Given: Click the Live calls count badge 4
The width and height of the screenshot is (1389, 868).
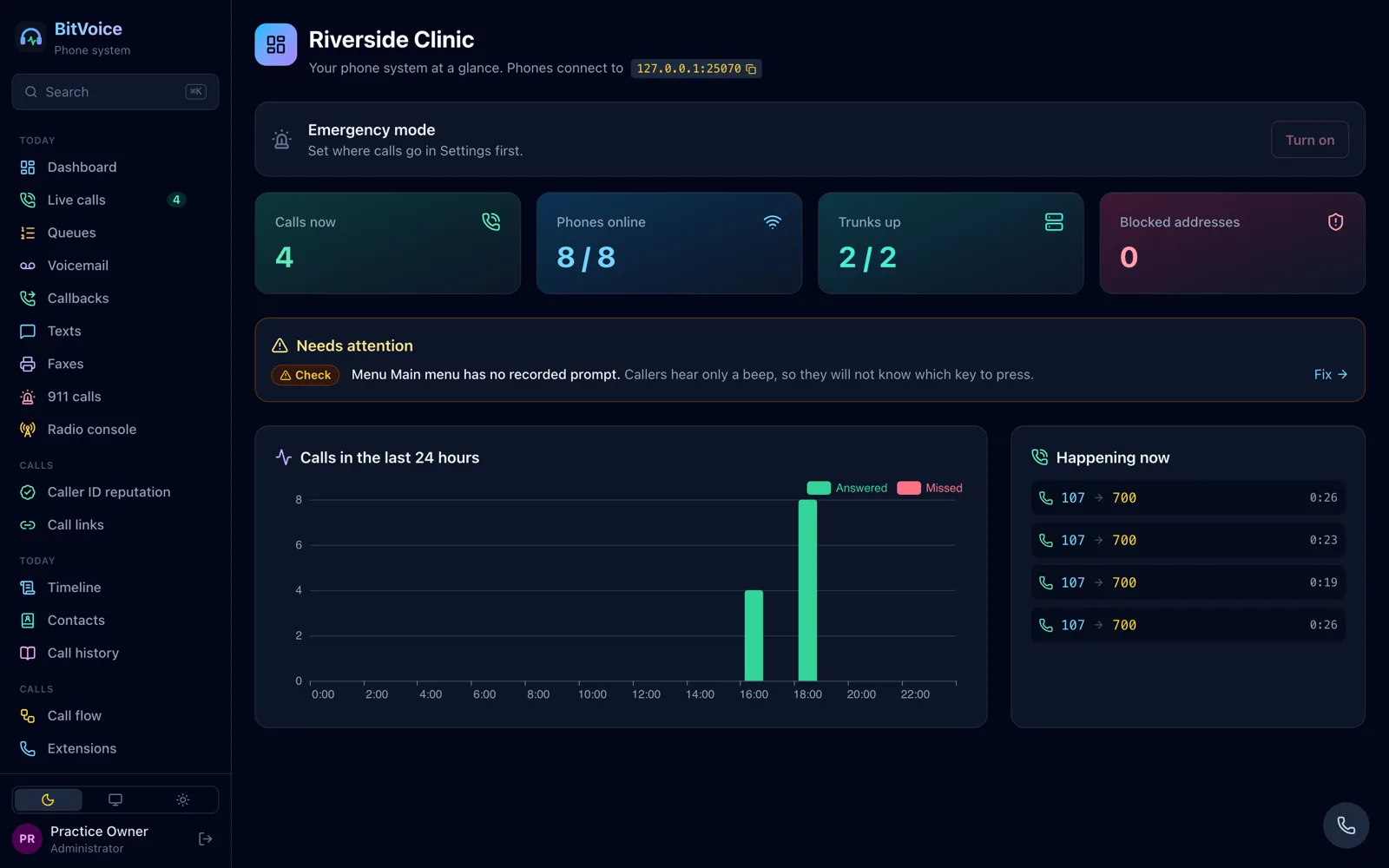Looking at the screenshot, I should click(176, 201).
